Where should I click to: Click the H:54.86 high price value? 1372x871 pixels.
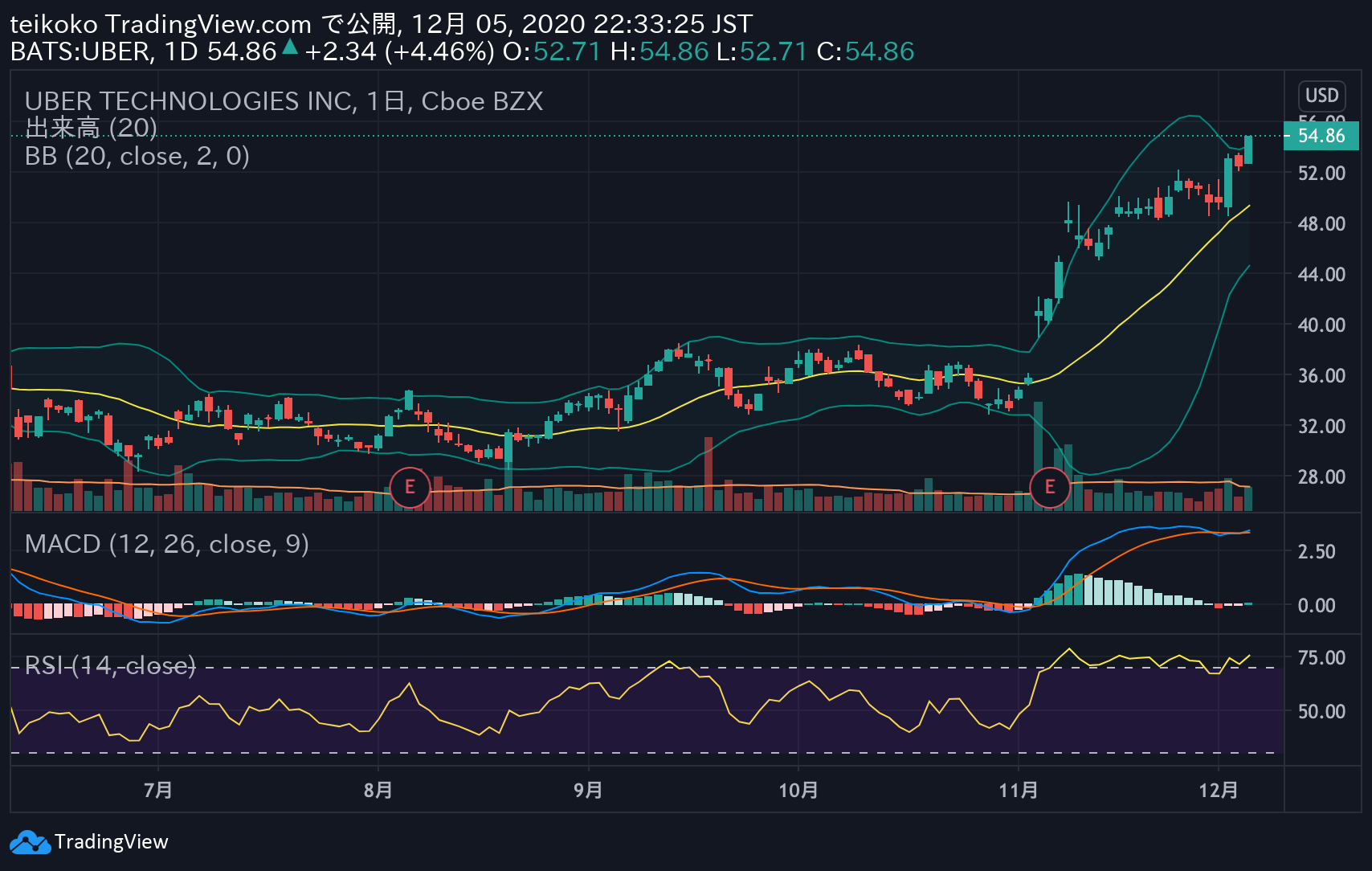coord(659,51)
